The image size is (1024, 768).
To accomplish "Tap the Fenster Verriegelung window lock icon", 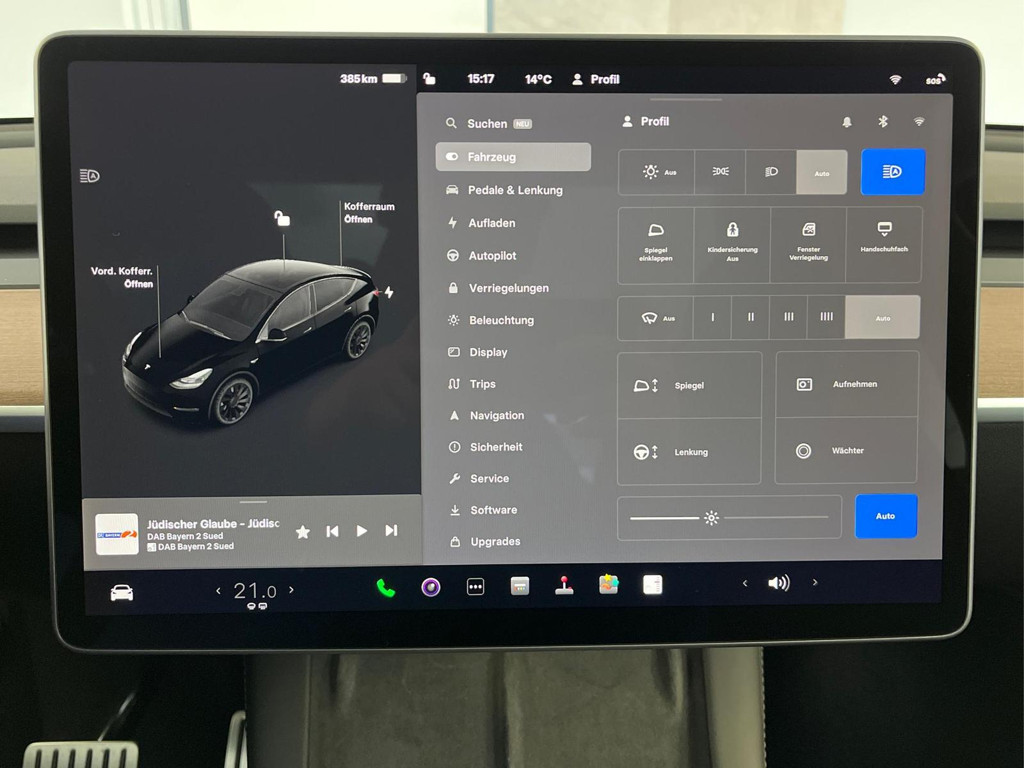I will (x=808, y=245).
